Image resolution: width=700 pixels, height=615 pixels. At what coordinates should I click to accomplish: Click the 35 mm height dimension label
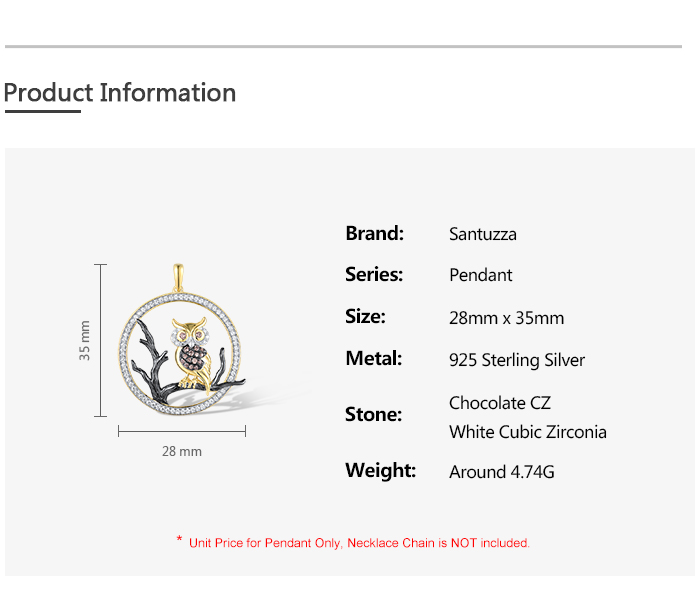85,340
